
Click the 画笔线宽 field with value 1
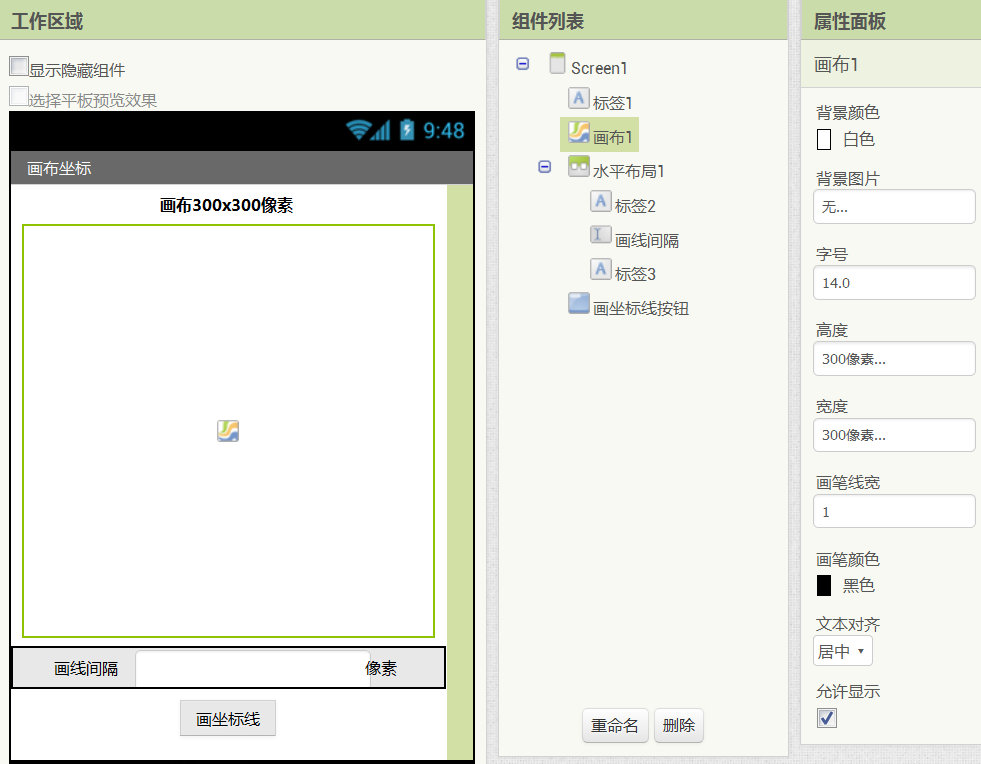(894, 511)
